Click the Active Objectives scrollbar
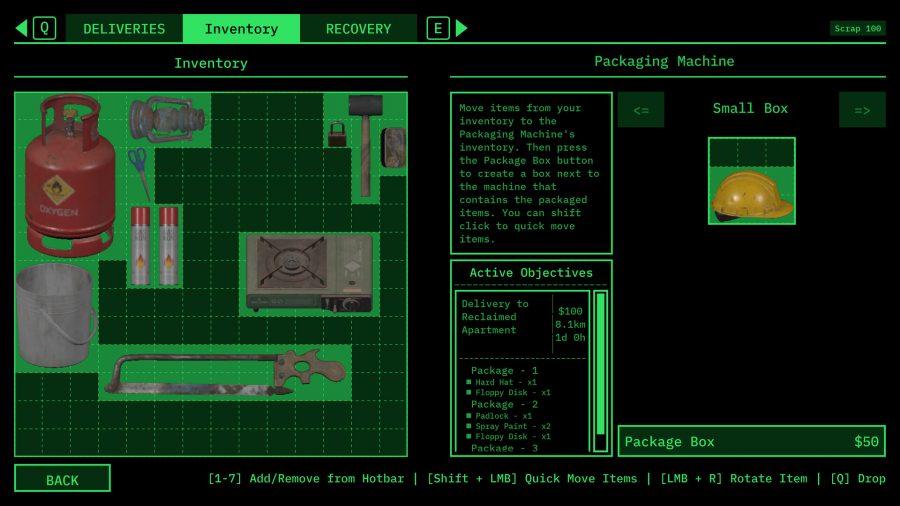This screenshot has height=506, width=900. point(600,370)
